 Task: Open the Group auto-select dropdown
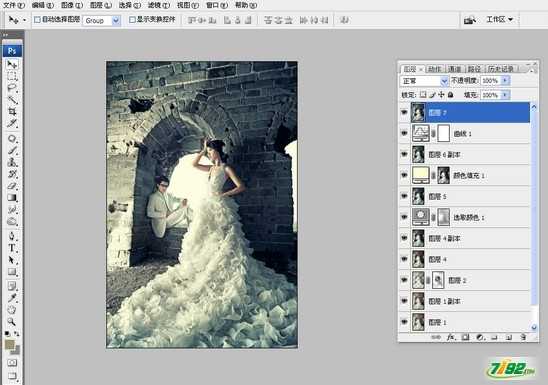102,21
